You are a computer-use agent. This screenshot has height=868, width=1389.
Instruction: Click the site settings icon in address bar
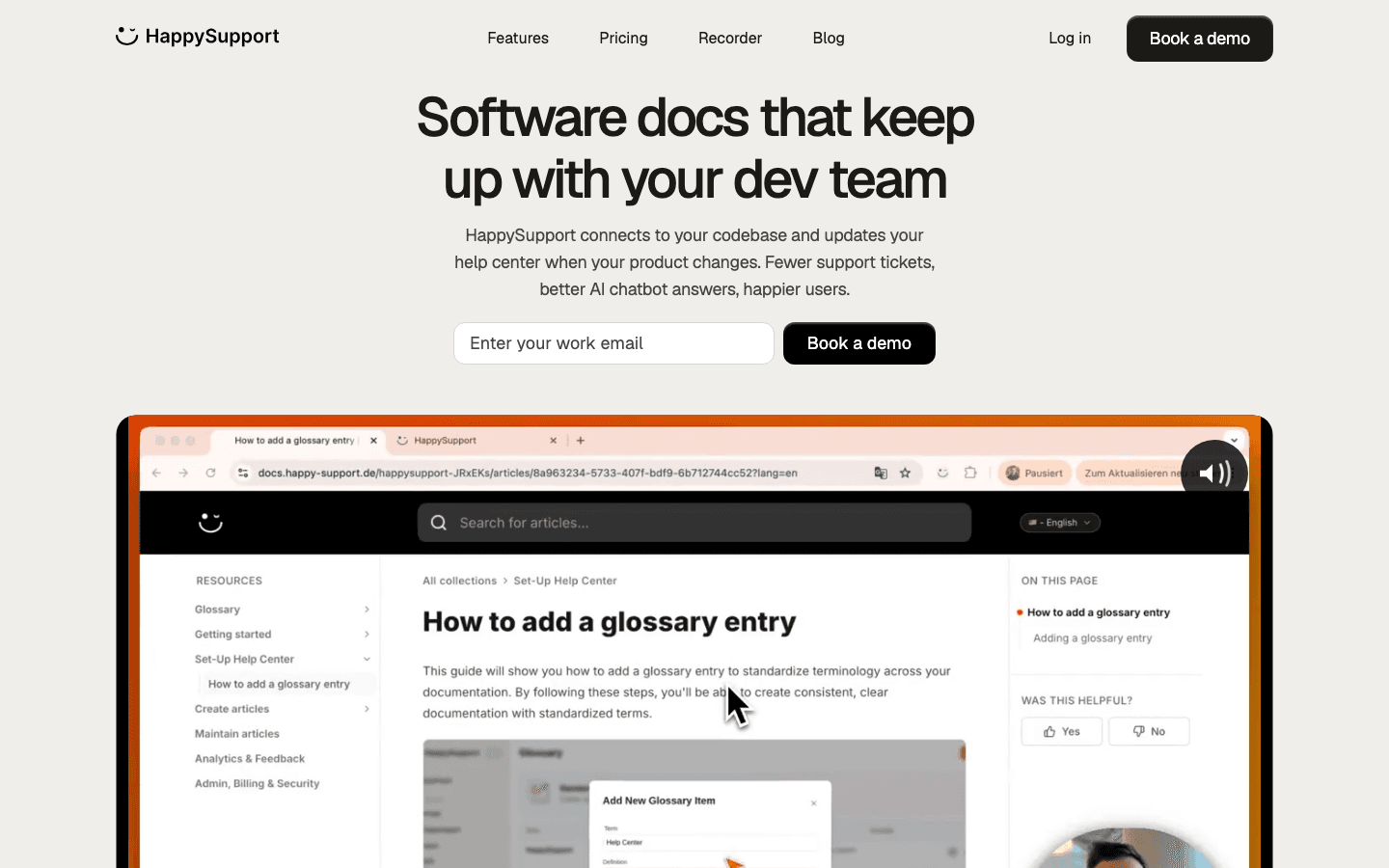click(243, 473)
